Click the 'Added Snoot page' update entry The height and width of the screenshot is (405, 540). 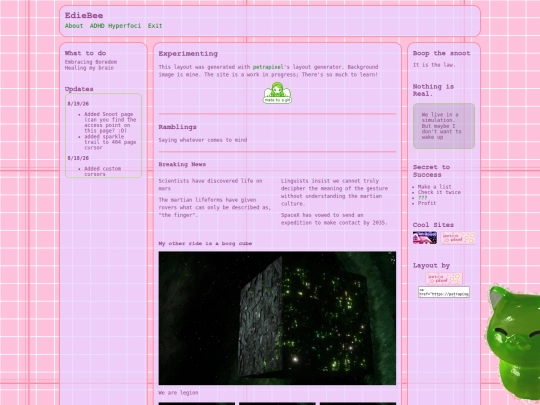coord(110,122)
